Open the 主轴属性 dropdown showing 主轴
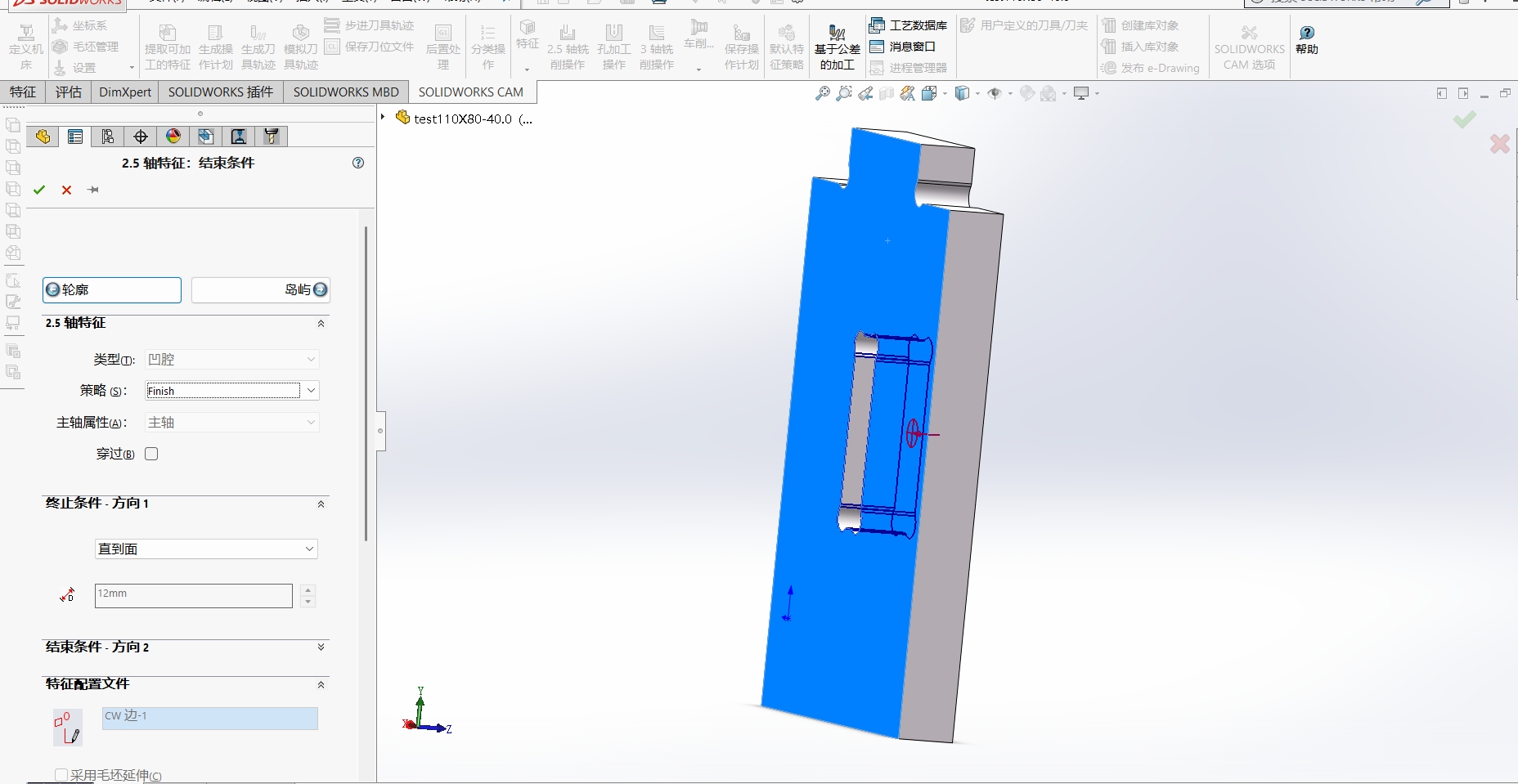 tap(232, 422)
